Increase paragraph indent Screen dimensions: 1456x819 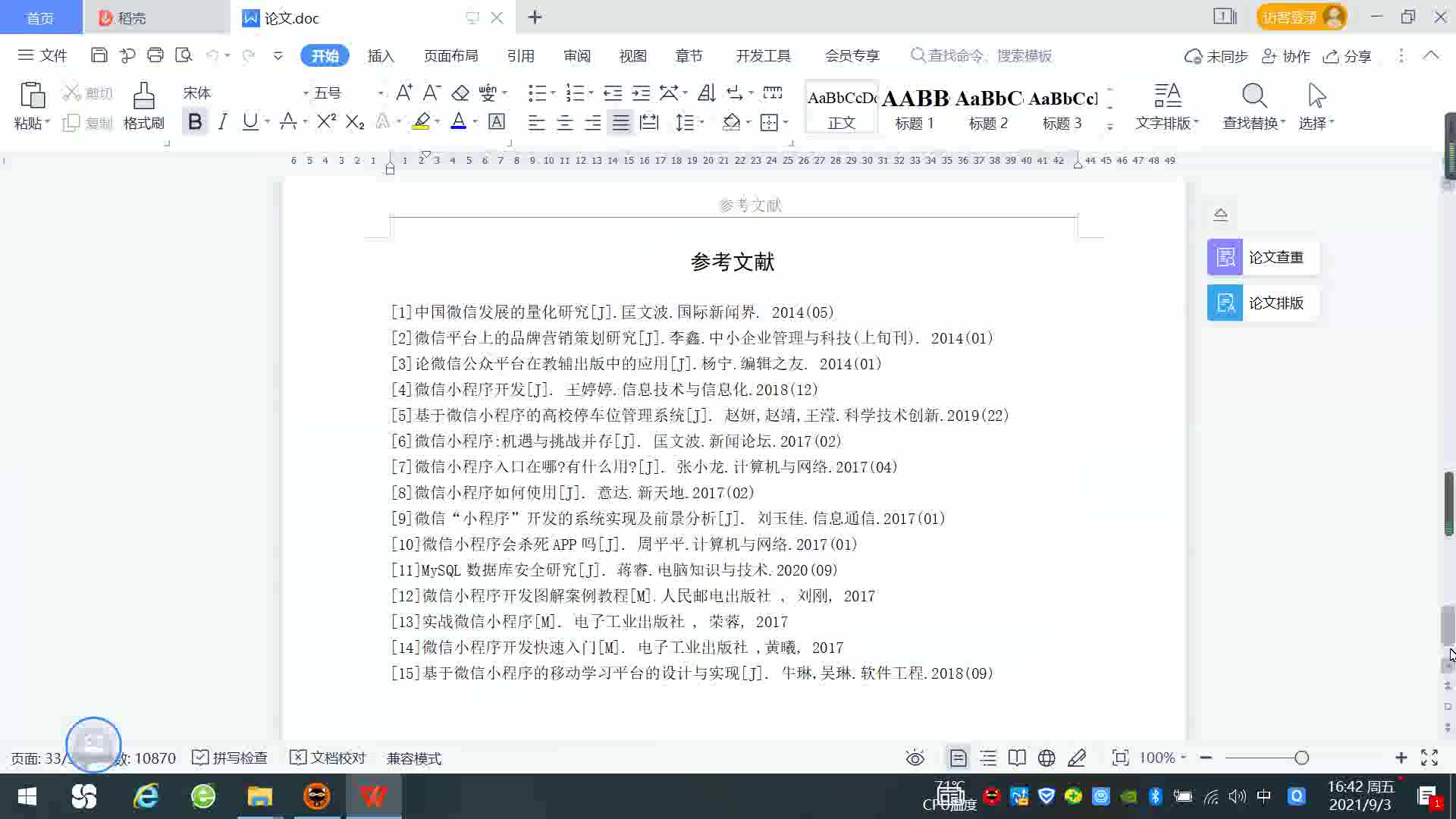pos(641,93)
